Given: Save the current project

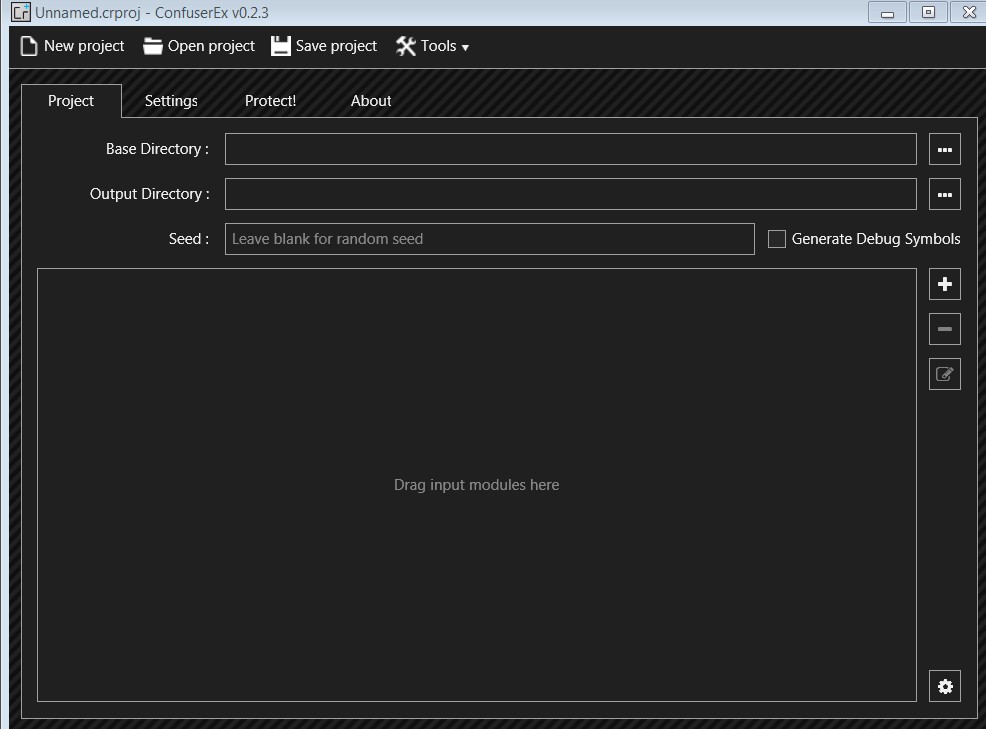Looking at the screenshot, I should 324,46.
